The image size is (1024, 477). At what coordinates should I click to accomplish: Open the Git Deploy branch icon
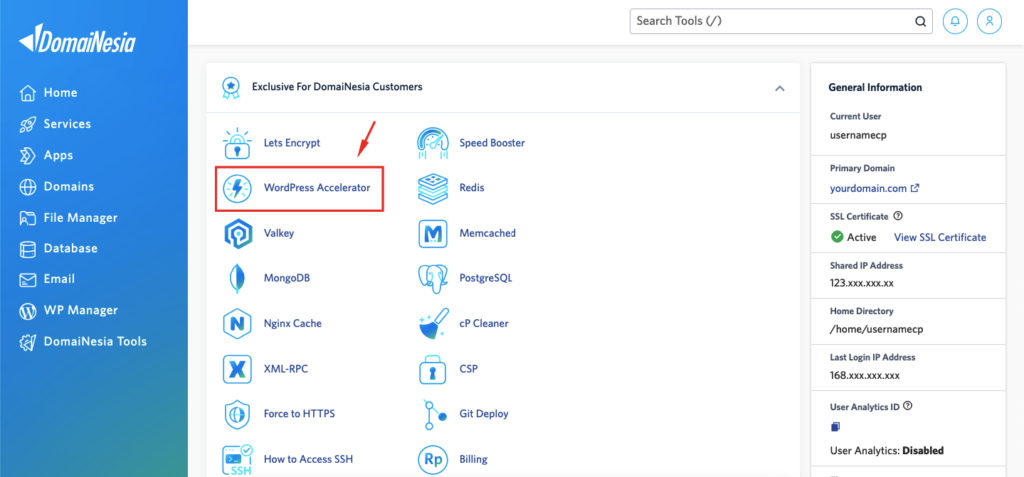click(434, 414)
